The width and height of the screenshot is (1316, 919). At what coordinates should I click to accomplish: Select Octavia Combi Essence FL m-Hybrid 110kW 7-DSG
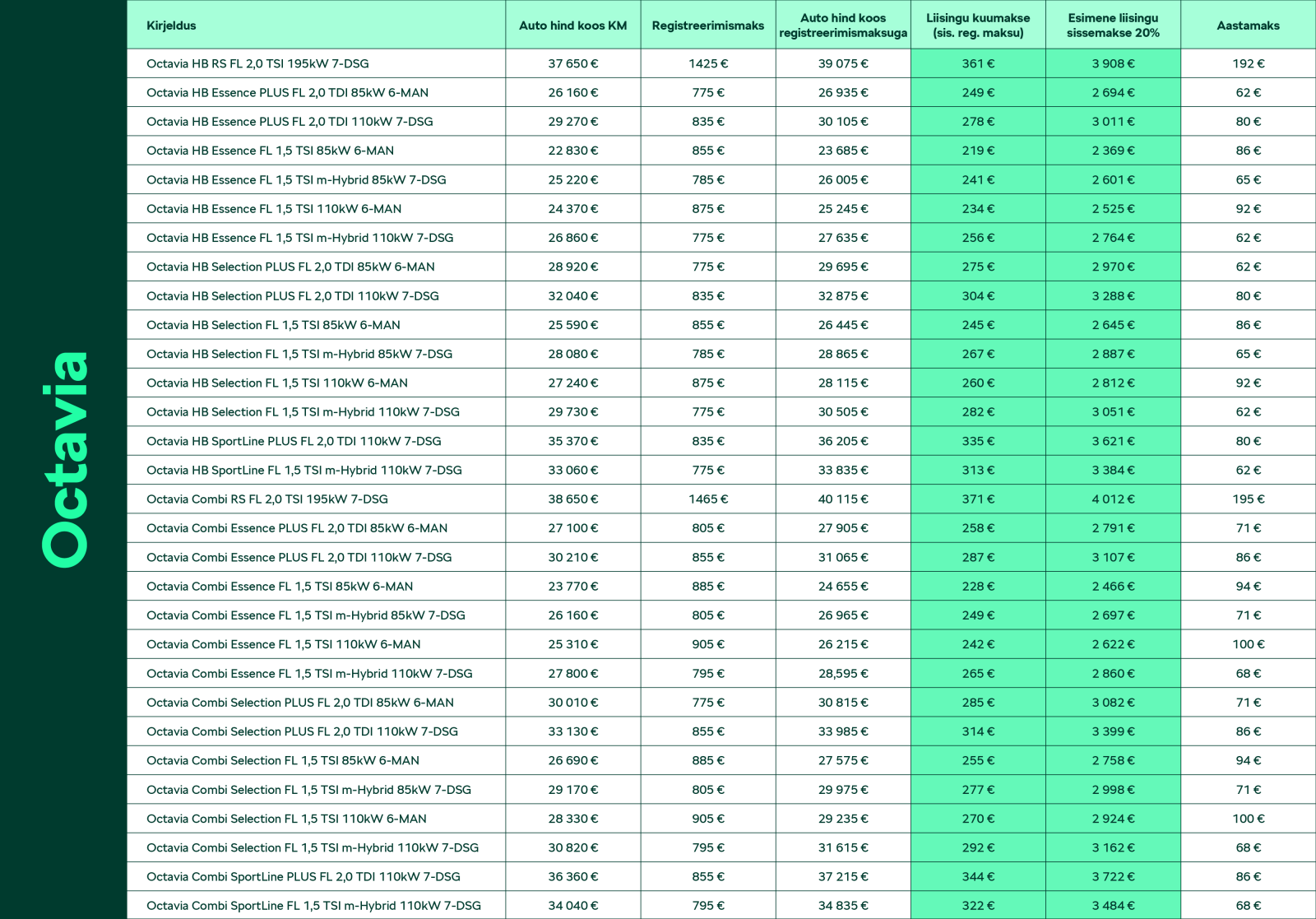coord(309,673)
